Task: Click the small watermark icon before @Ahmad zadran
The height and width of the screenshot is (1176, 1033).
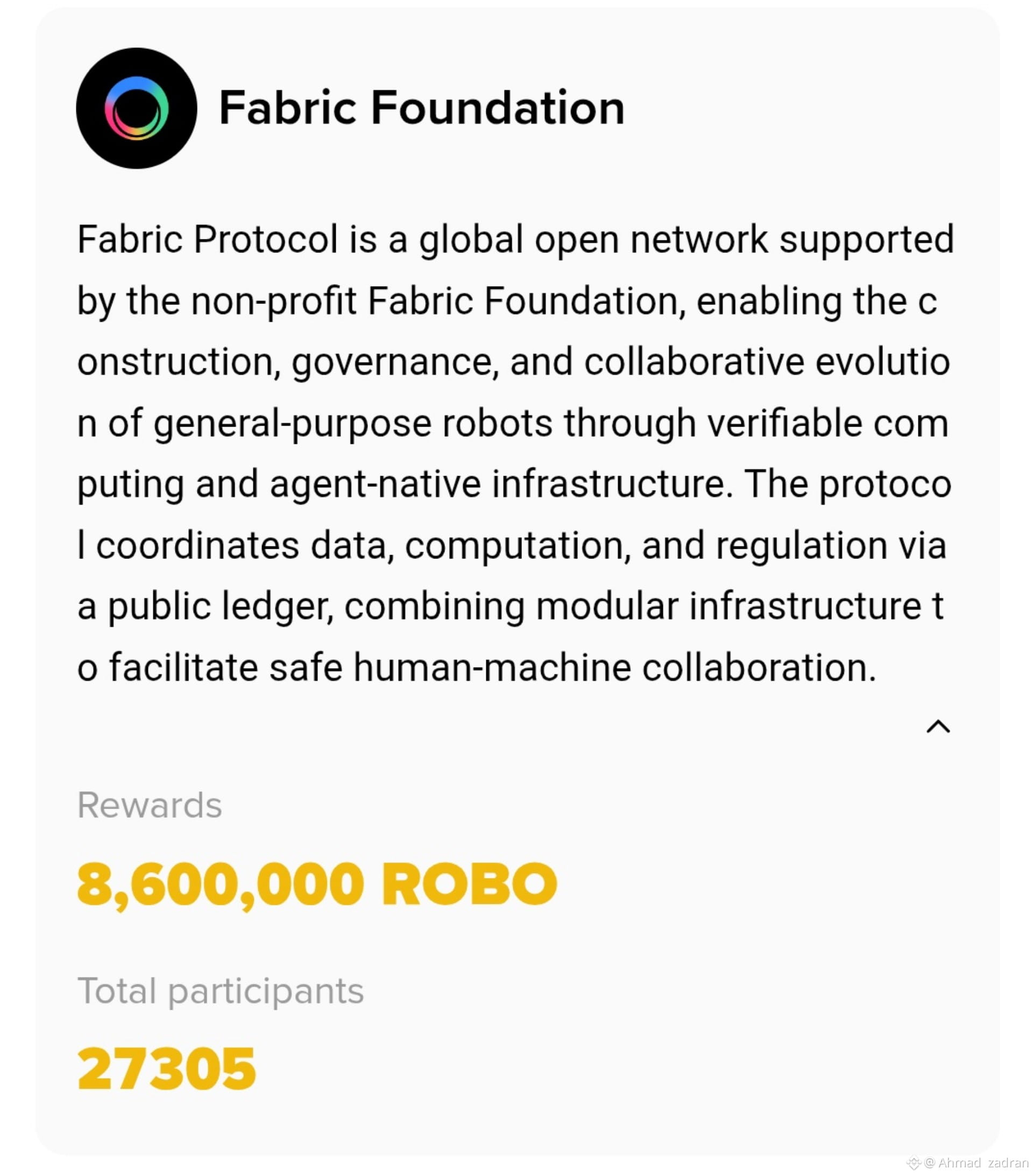Action: click(914, 1163)
